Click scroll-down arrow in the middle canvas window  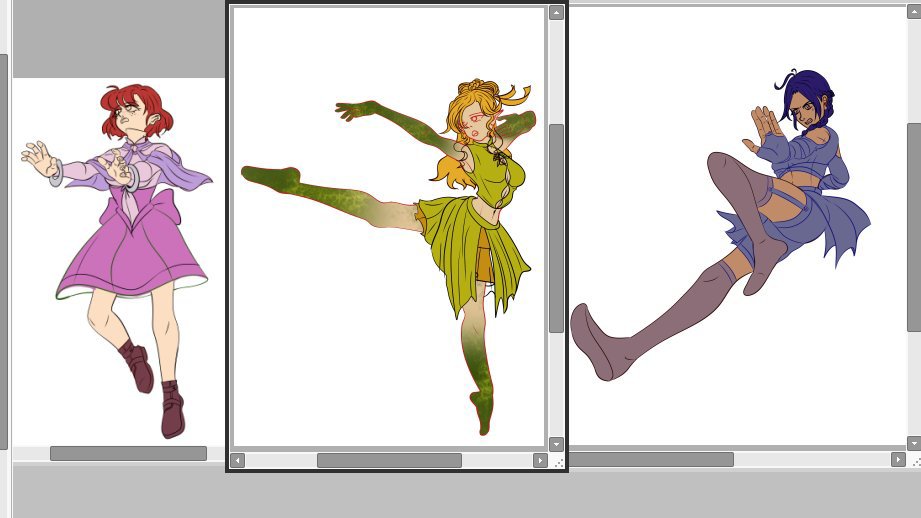556,444
